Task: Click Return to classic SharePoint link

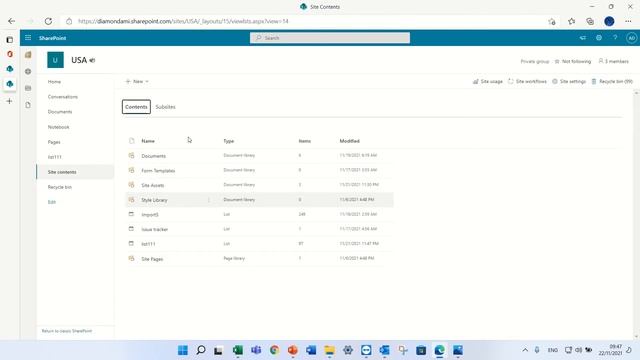Action: pos(67,331)
